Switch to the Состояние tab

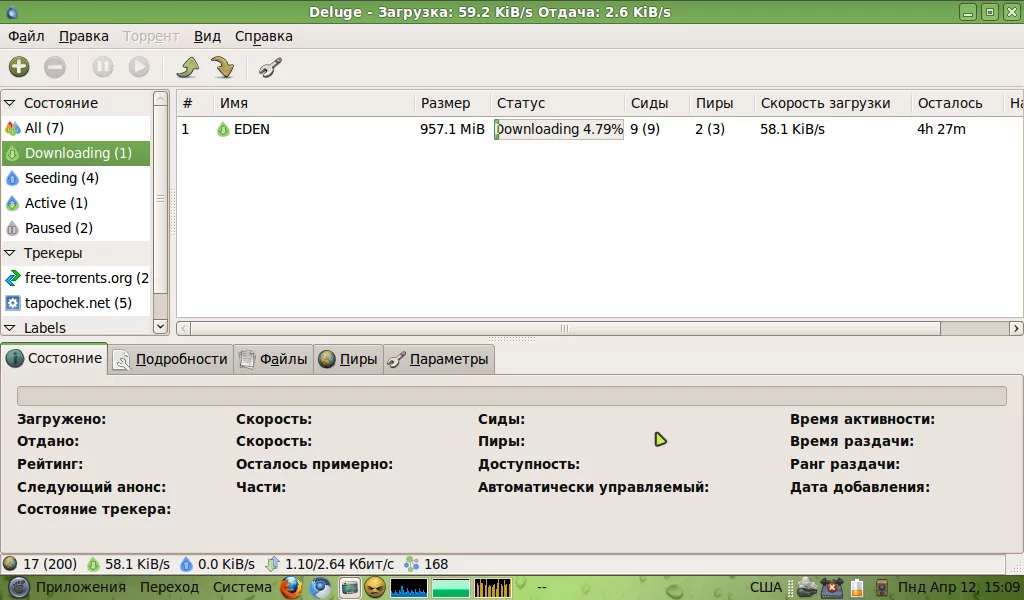coord(54,358)
